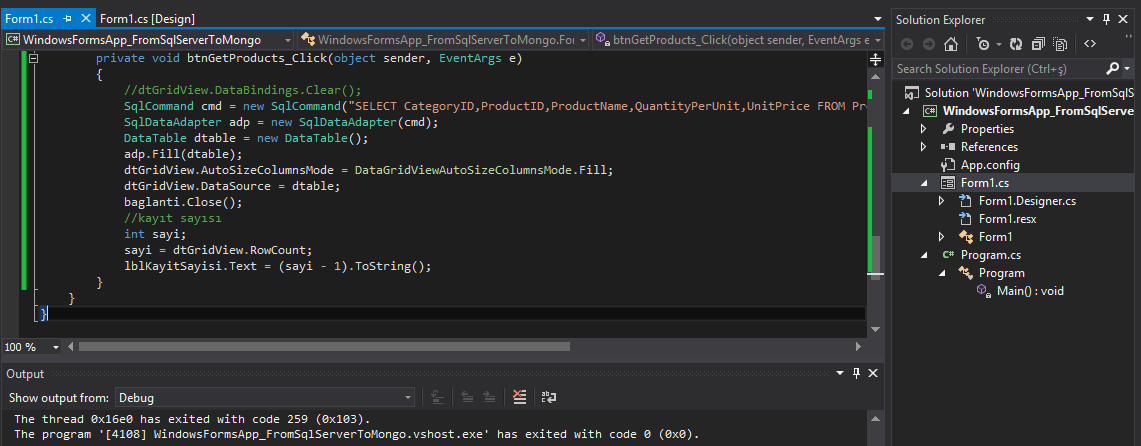Switch to the Form1.cs [Design] tab
The image size is (1141, 446).
click(147, 19)
